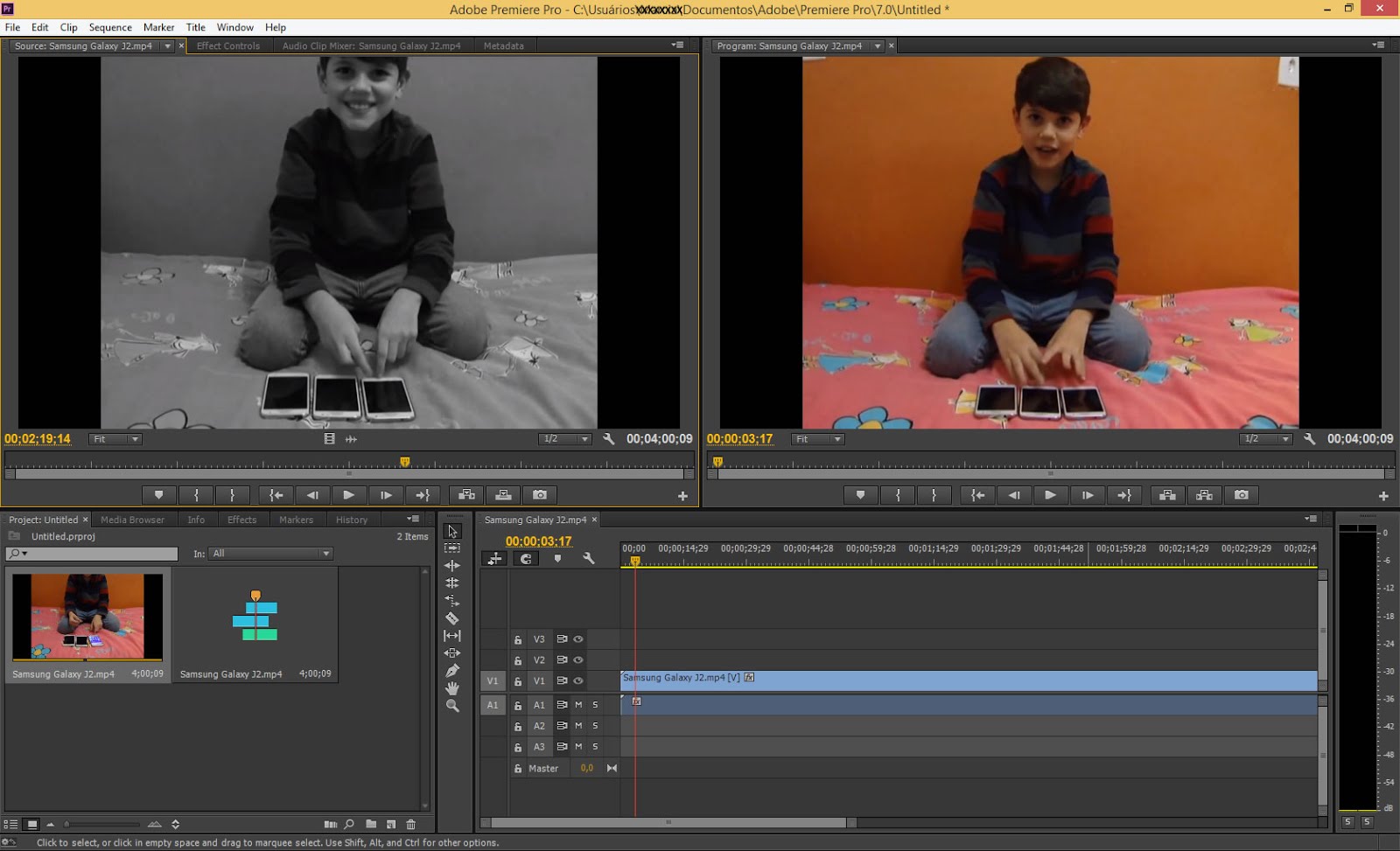
Task: Toggle visibility of track V3
Action: point(578,639)
